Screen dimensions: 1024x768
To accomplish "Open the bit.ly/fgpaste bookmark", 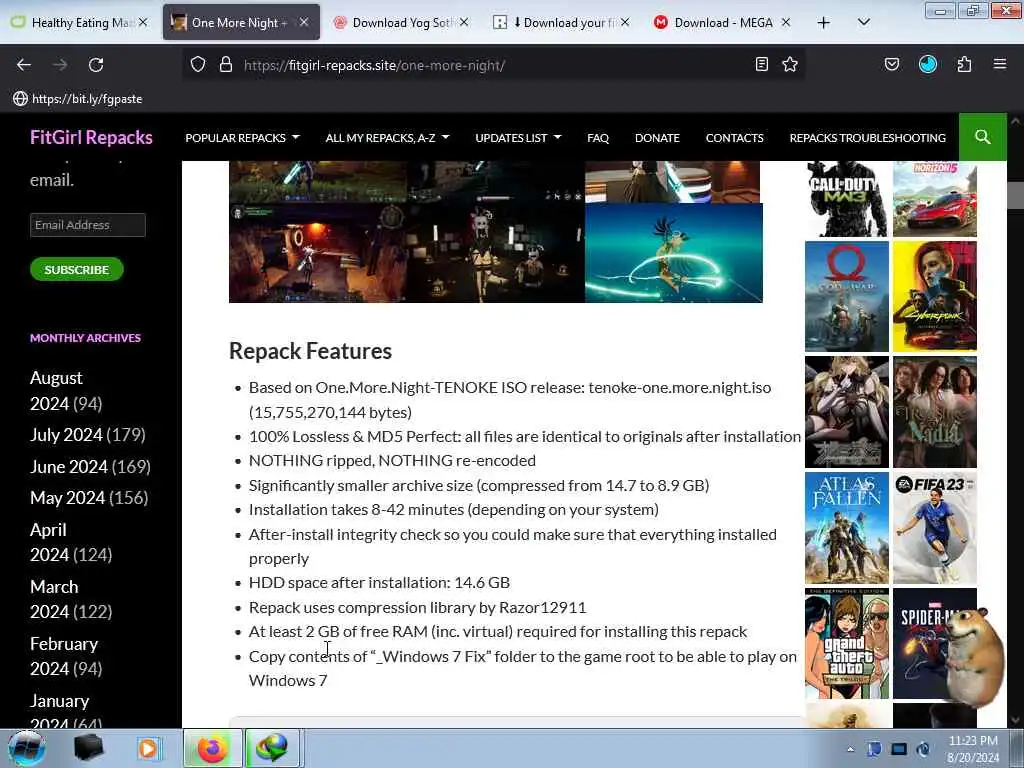I will click(78, 99).
